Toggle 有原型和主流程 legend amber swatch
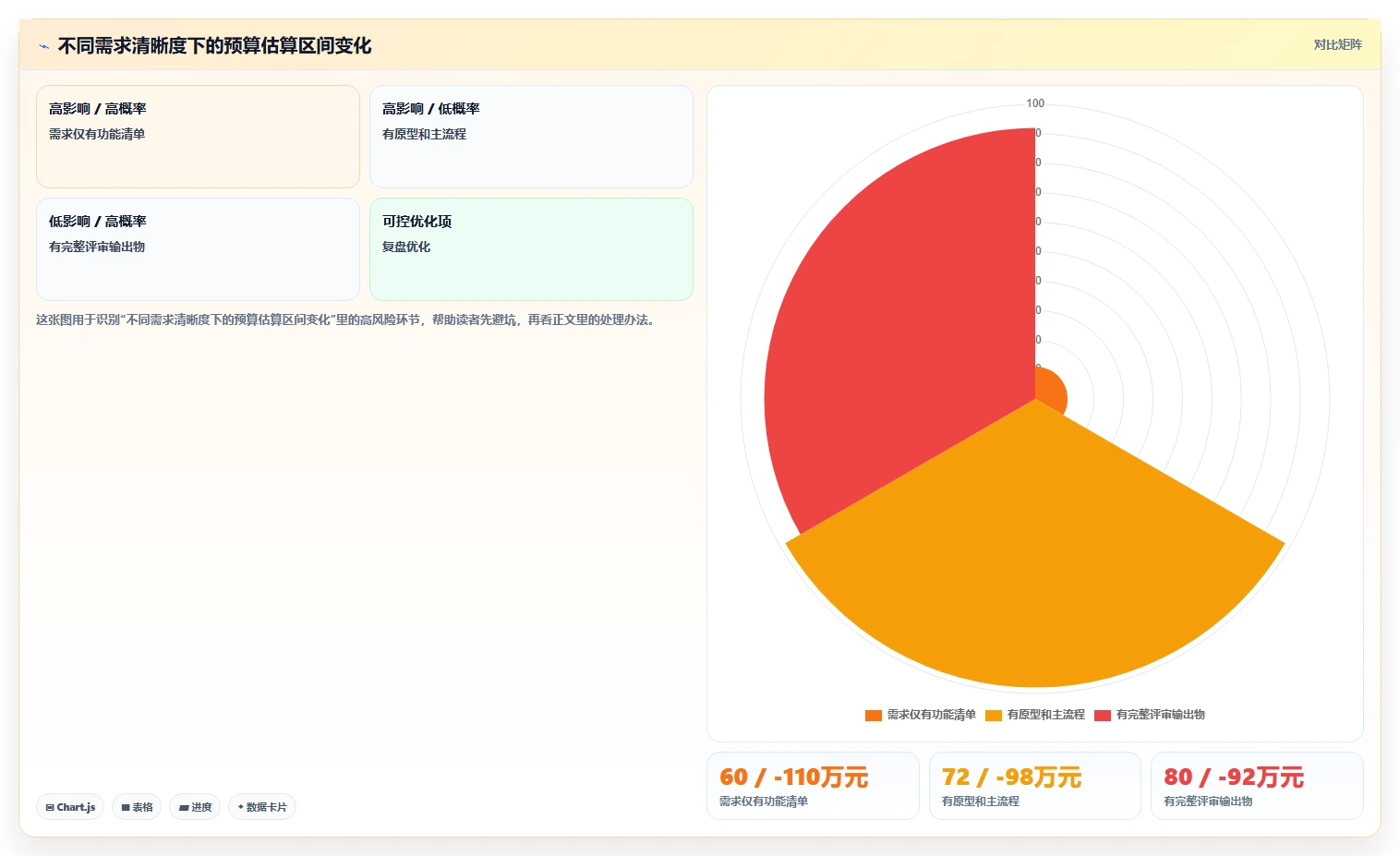 [x=993, y=715]
